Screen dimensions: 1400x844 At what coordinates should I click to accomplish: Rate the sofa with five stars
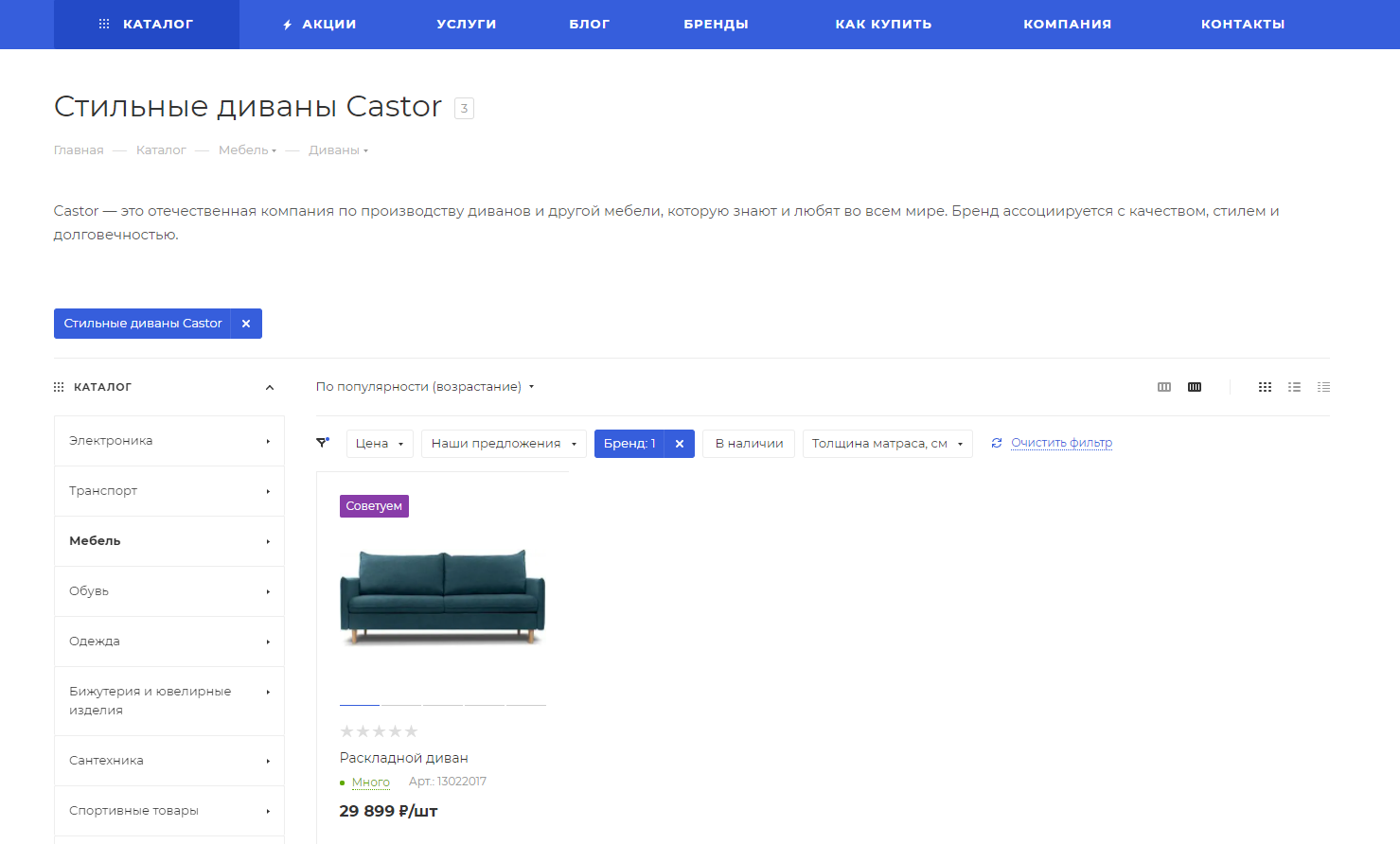tap(411, 731)
